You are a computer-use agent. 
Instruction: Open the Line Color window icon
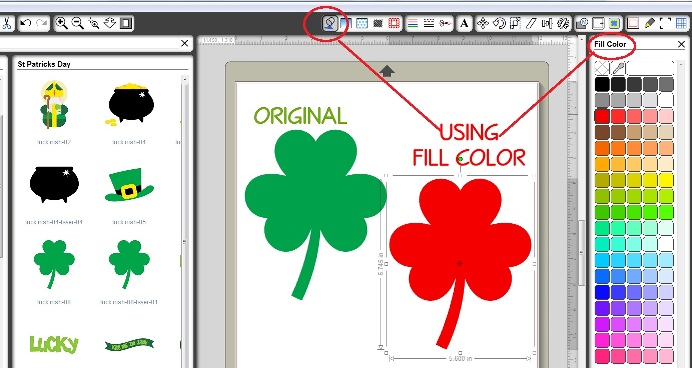tap(413, 23)
